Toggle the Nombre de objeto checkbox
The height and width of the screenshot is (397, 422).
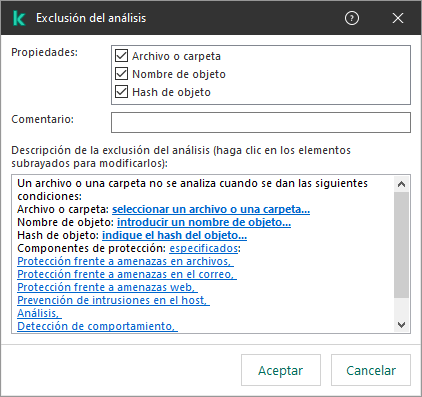(x=121, y=74)
